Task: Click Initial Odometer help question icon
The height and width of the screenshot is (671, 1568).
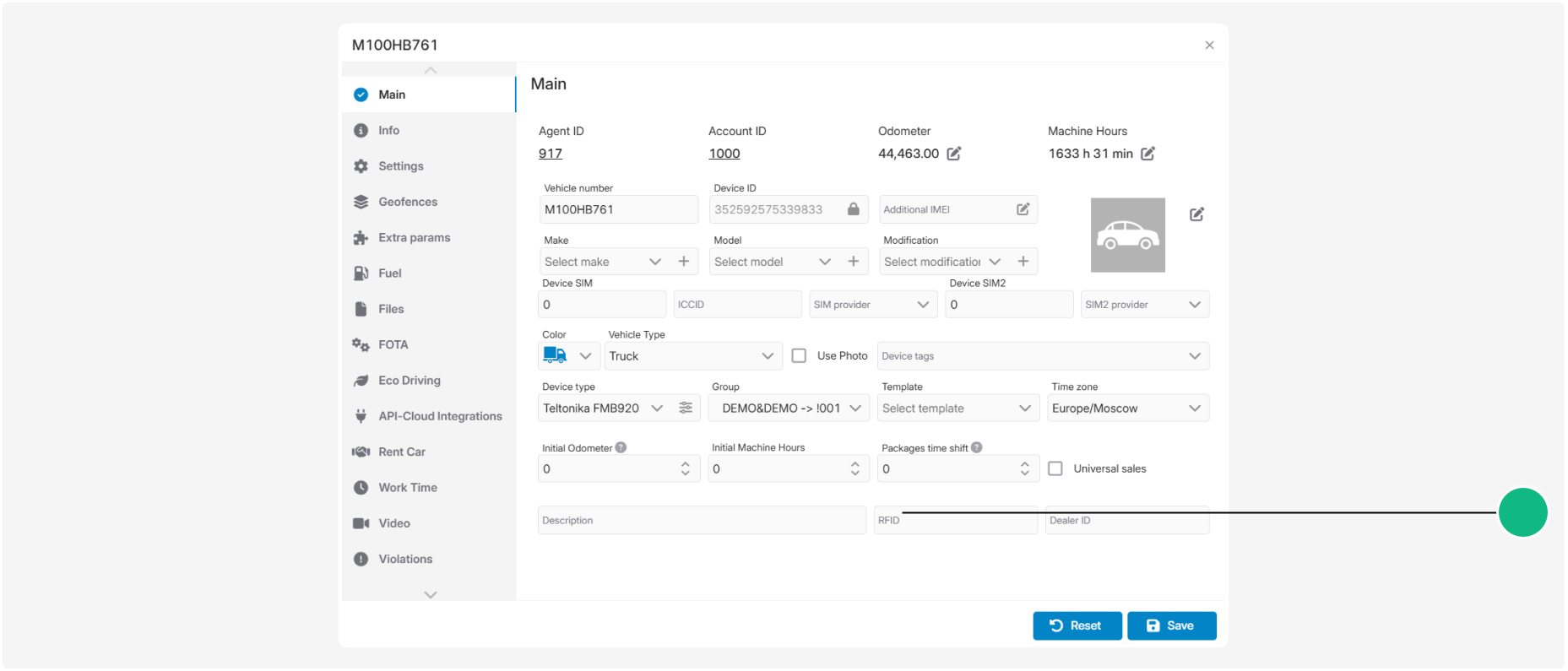Action: coord(621,447)
